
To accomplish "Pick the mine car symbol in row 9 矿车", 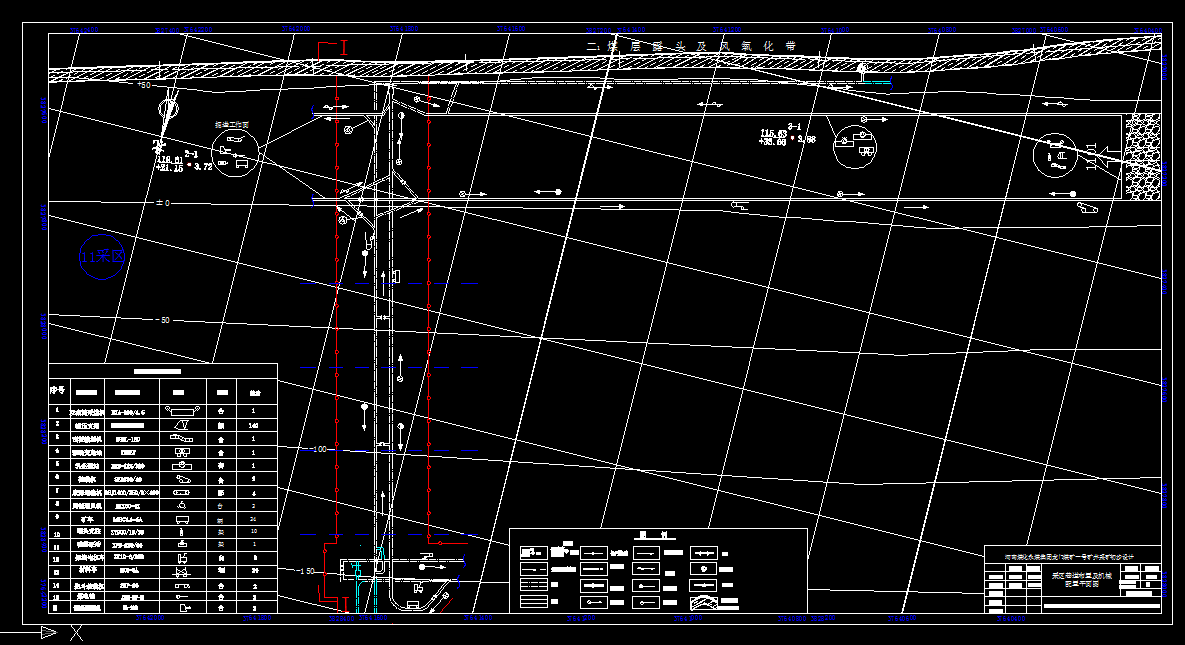I will pos(183,519).
